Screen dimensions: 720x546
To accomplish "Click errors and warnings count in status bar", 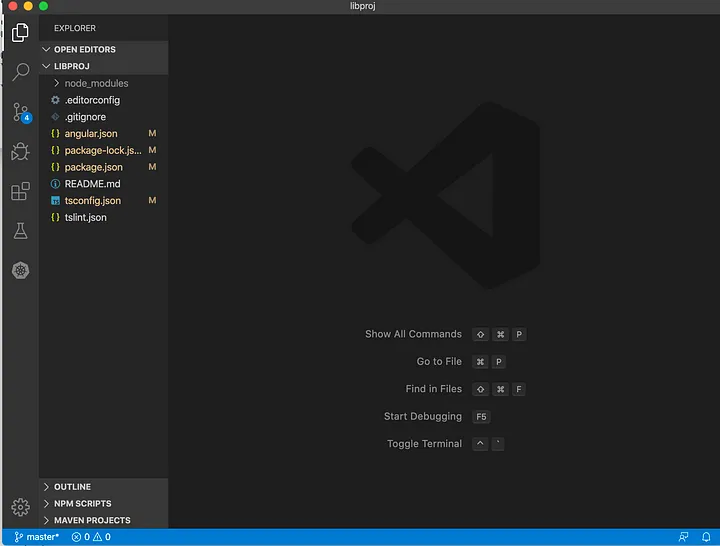I will [92, 537].
